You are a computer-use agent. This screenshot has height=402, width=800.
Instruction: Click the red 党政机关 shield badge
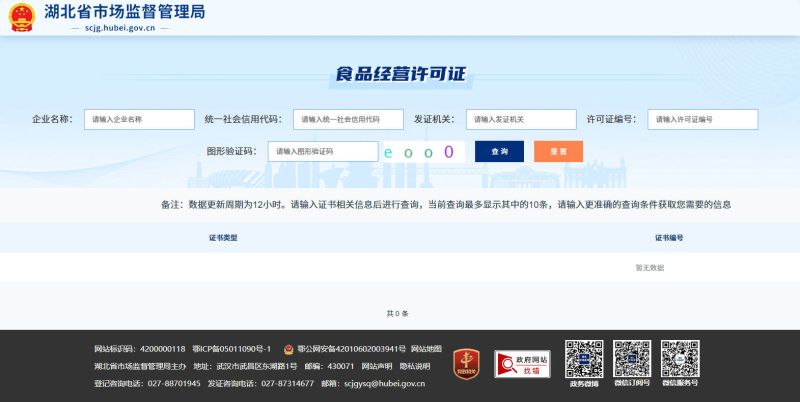[x=466, y=364]
